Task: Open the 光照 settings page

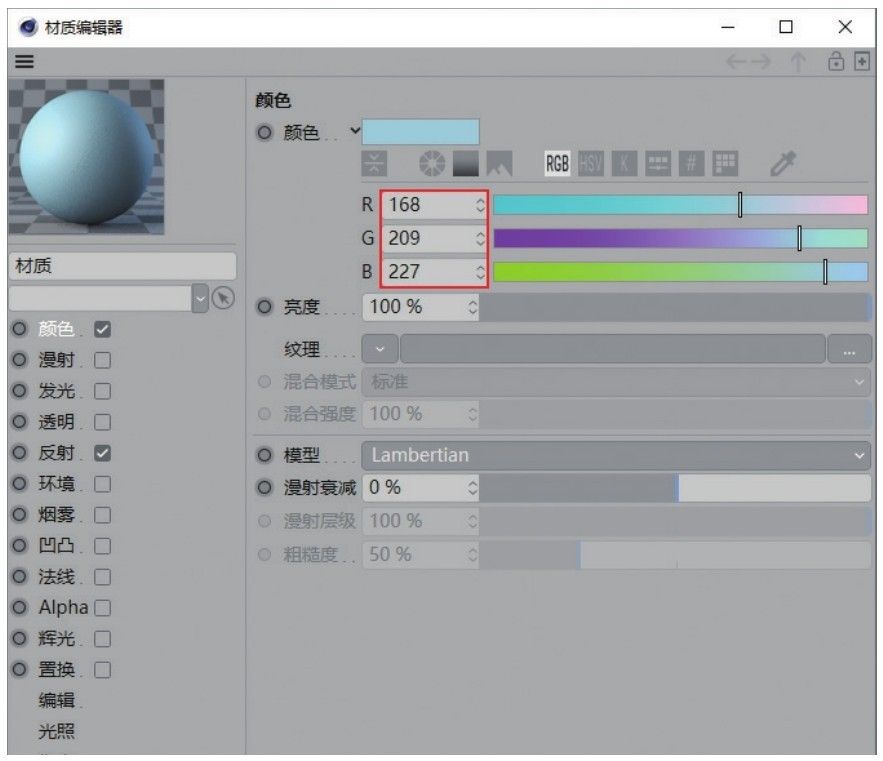Action: tap(56, 731)
